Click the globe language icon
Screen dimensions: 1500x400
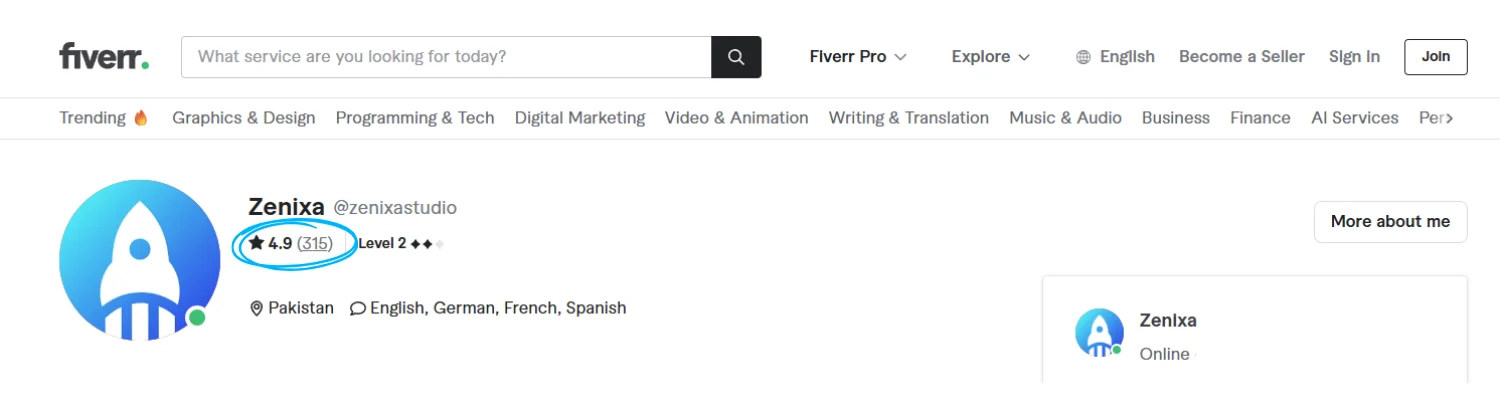1083,57
